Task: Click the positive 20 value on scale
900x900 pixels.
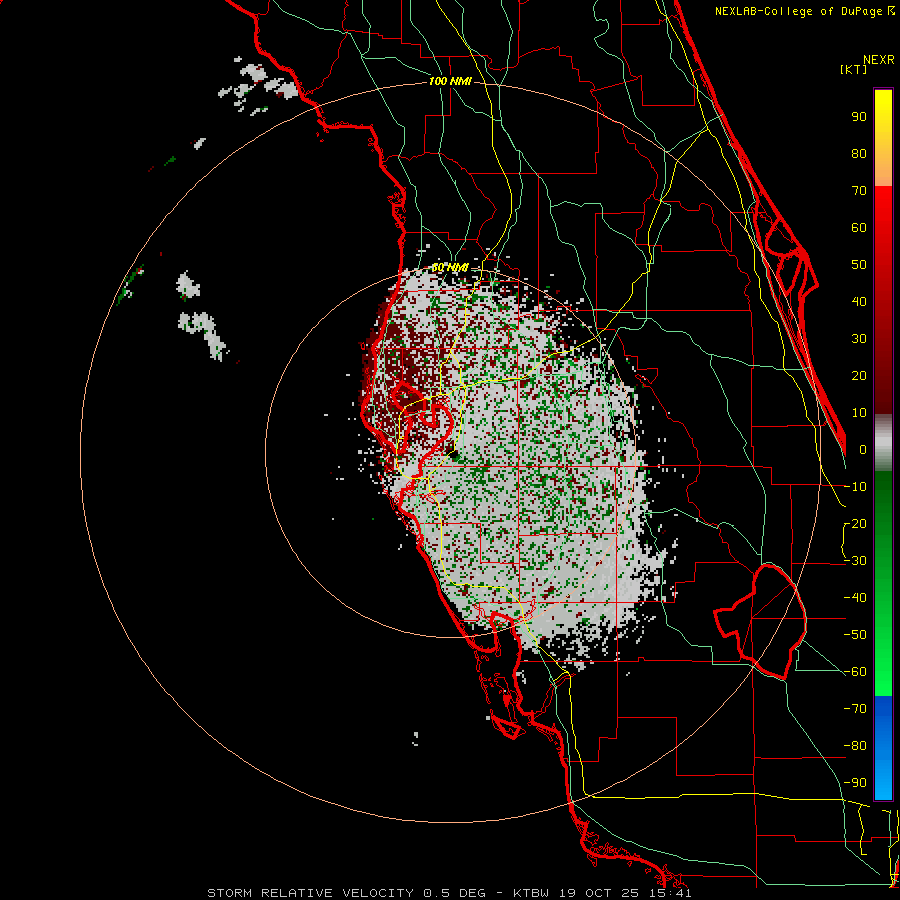Action: tap(859, 375)
